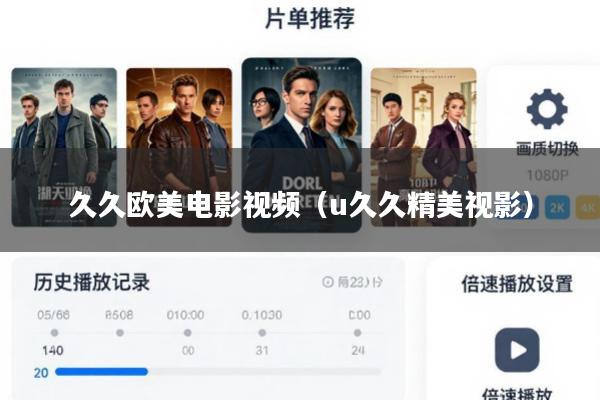This screenshot has height=400, width=600.
Task: Select the last timeline marker dot above 24
Action: (x=357, y=333)
